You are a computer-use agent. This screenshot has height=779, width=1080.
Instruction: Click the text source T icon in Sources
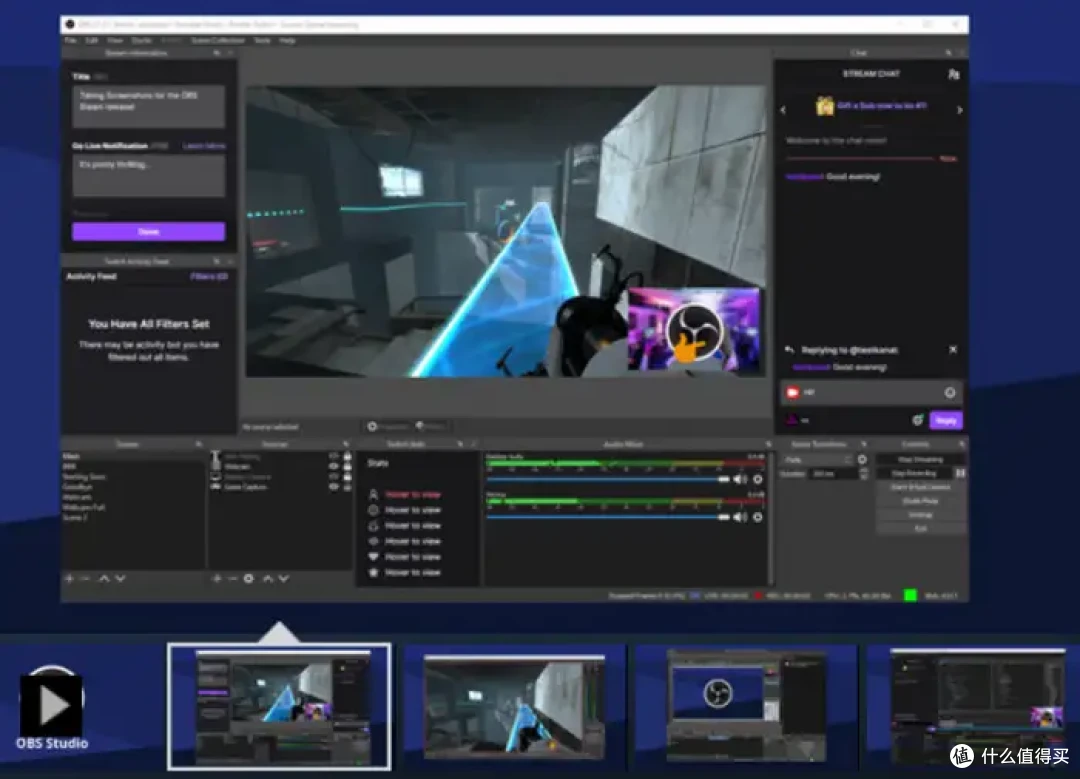pyautogui.click(x=216, y=457)
